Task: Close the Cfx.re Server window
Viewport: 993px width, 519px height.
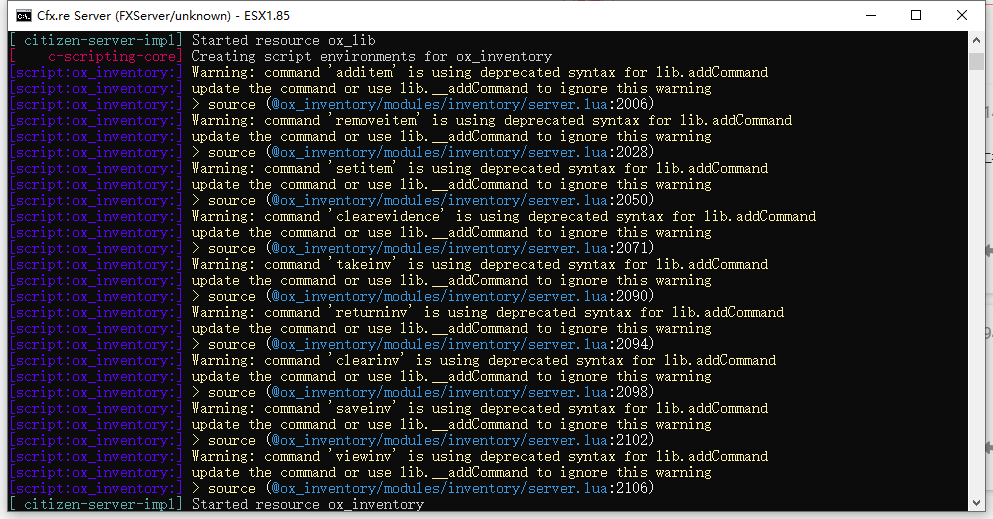Action: pos(961,15)
